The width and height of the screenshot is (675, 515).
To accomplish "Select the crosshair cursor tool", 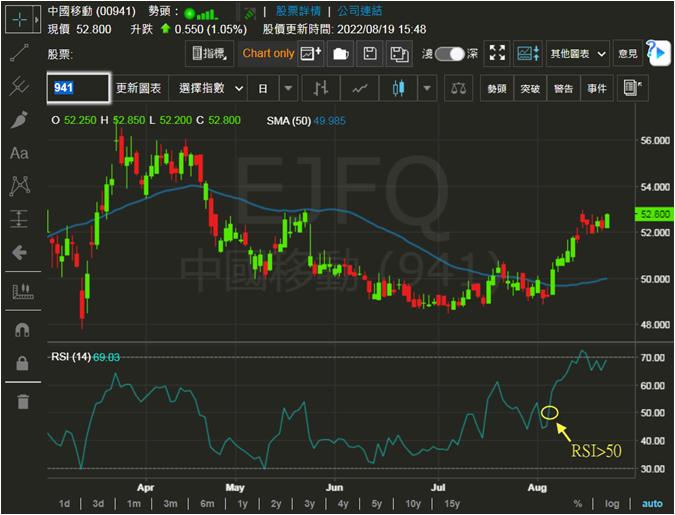I will coord(20,20).
